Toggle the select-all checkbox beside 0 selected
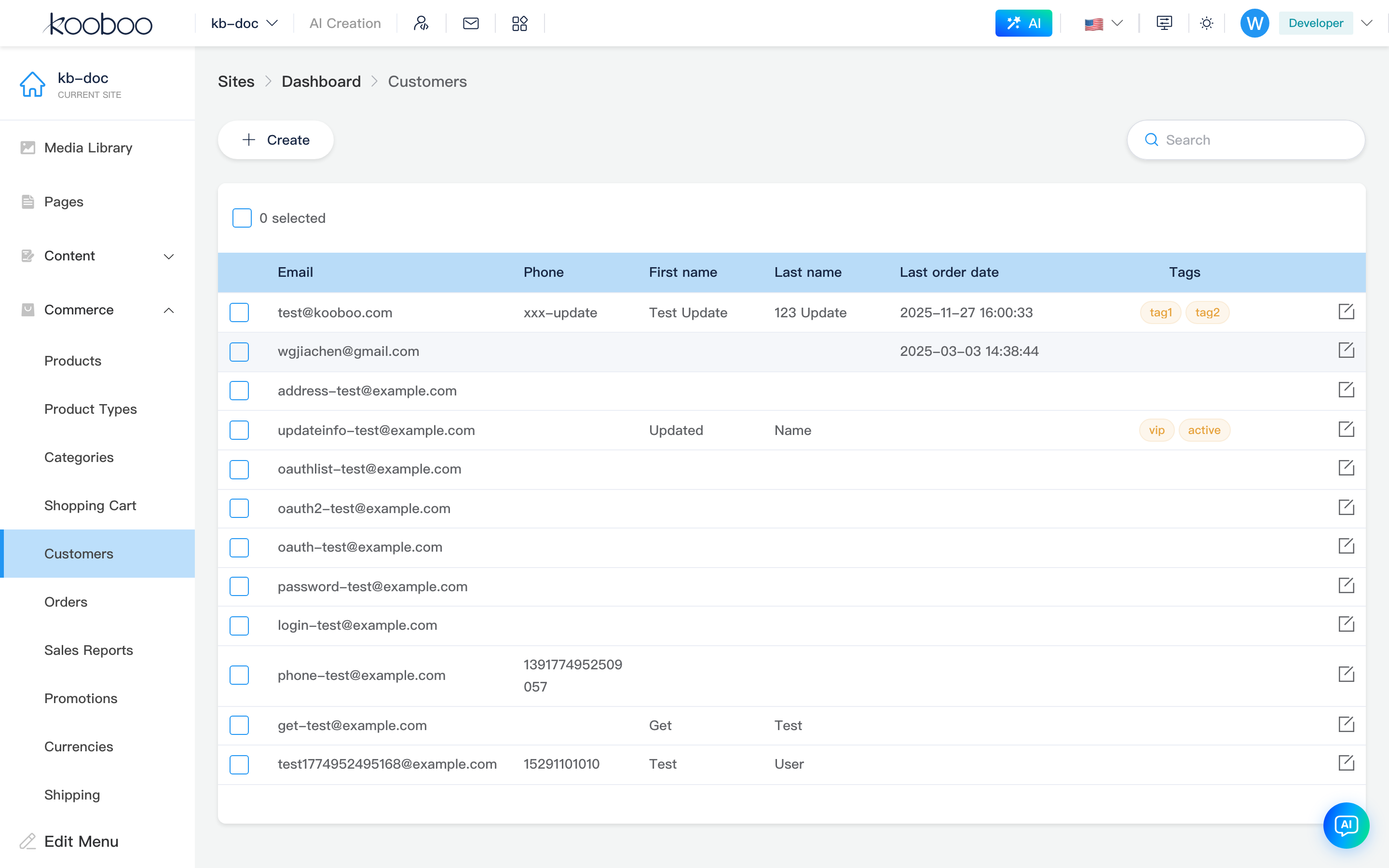Screen dimensions: 1389x868 tap(242, 218)
